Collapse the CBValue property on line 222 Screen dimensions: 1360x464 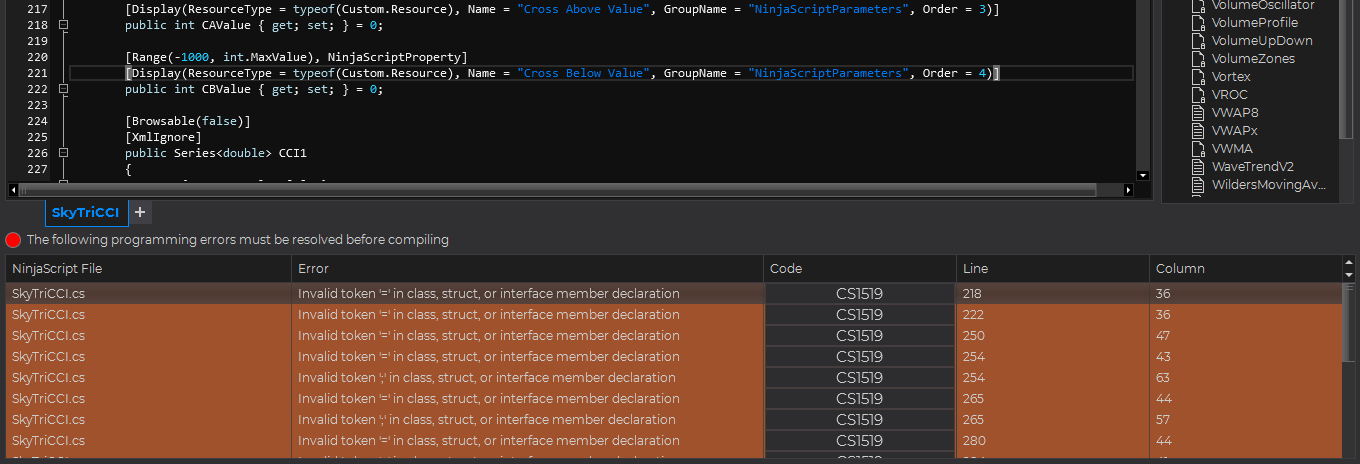64,89
